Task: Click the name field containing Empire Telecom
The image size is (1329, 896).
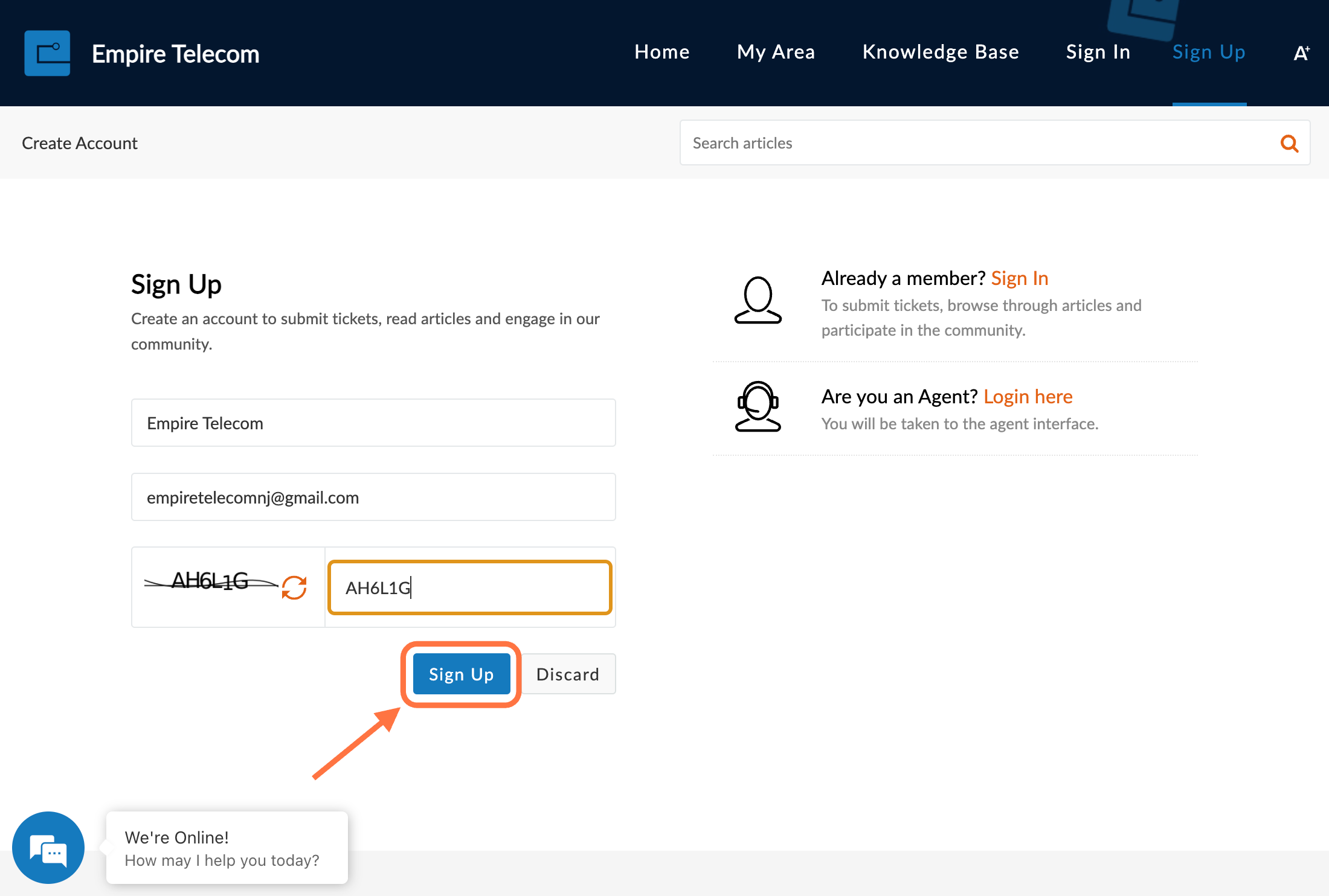Action: coord(373,423)
